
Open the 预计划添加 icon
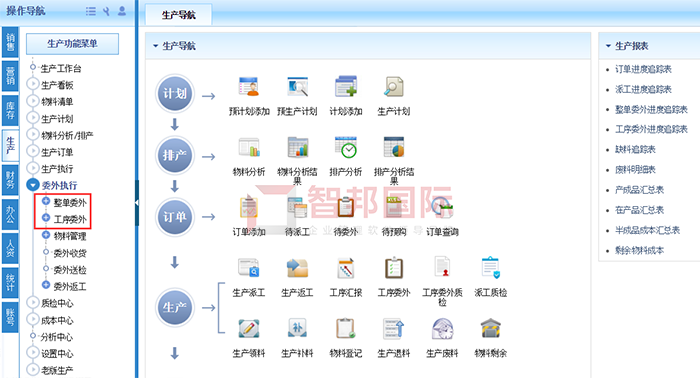(249, 87)
